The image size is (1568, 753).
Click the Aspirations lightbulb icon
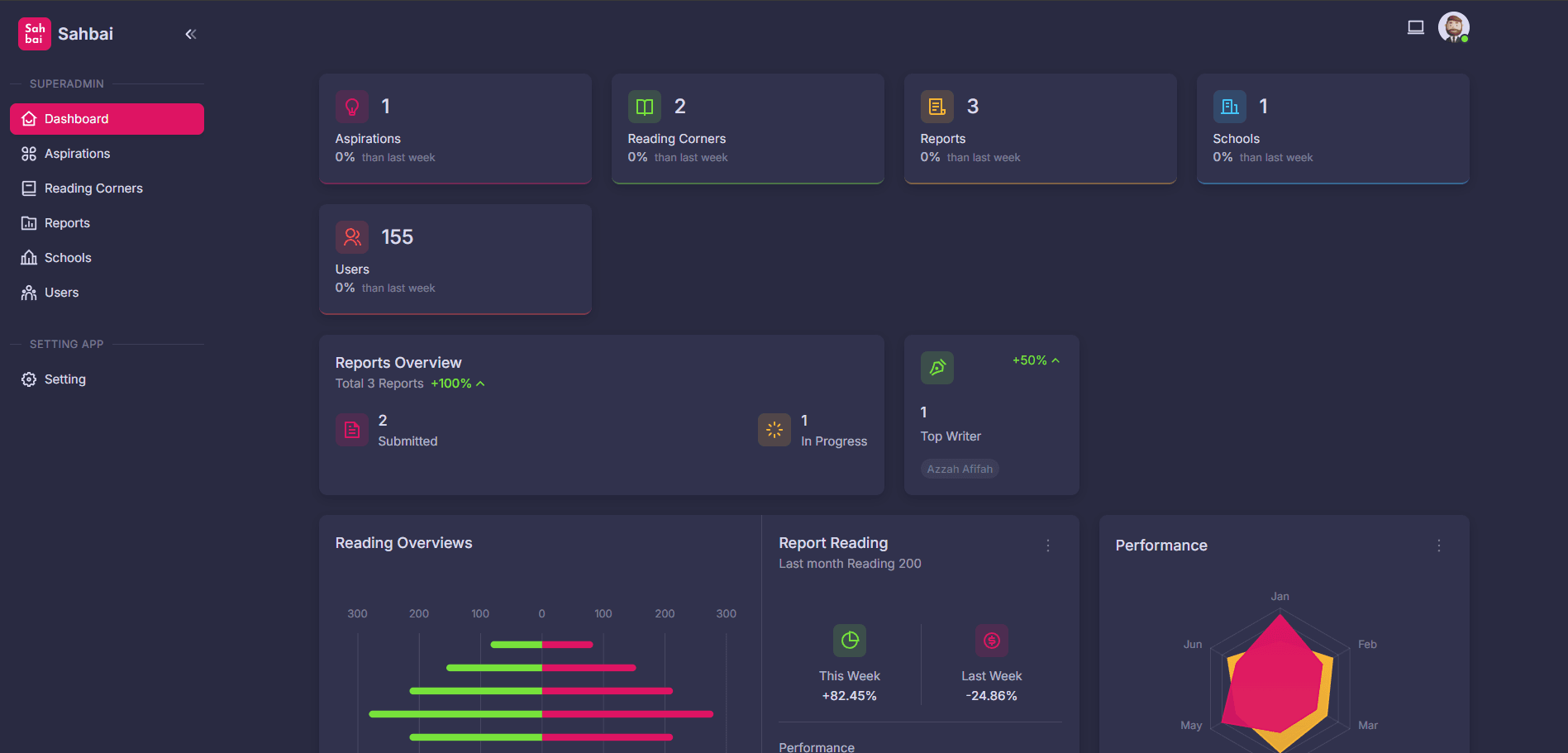click(352, 107)
